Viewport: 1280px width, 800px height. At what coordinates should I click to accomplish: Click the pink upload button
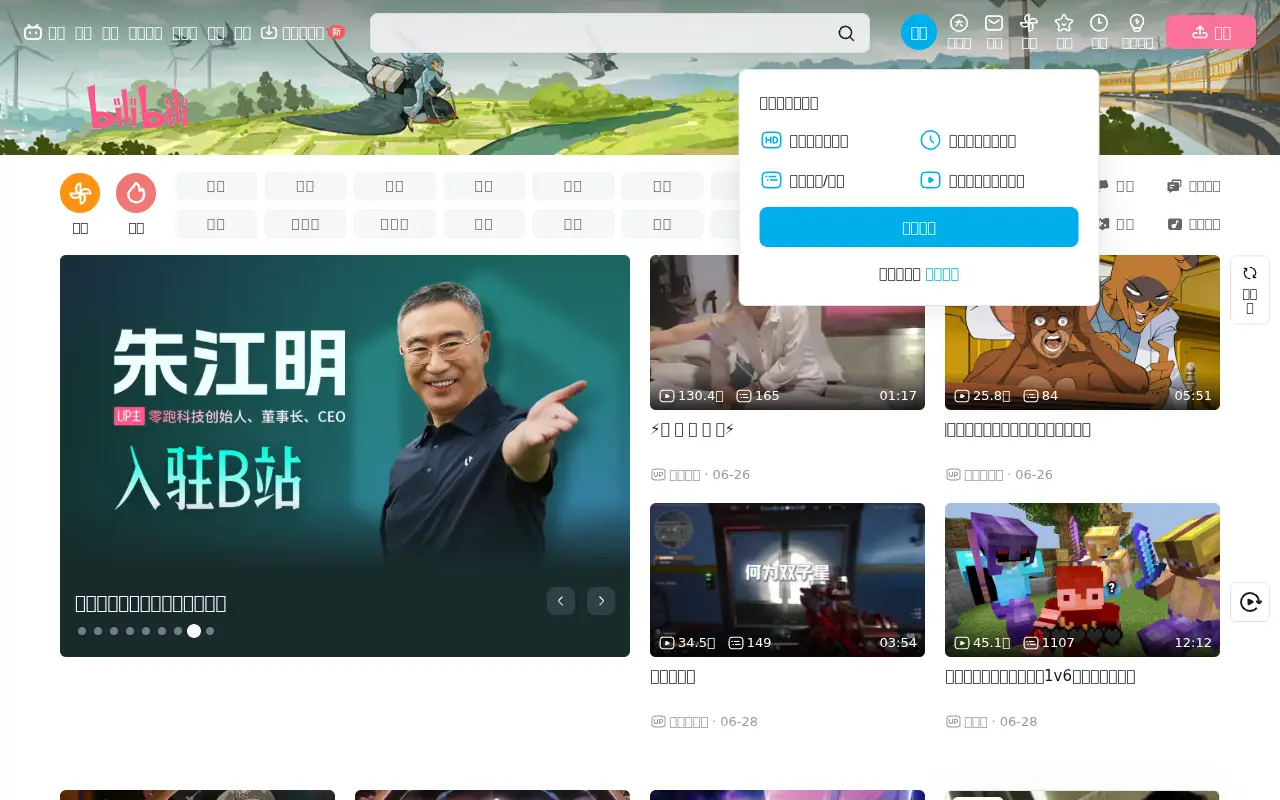pos(1211,32)
